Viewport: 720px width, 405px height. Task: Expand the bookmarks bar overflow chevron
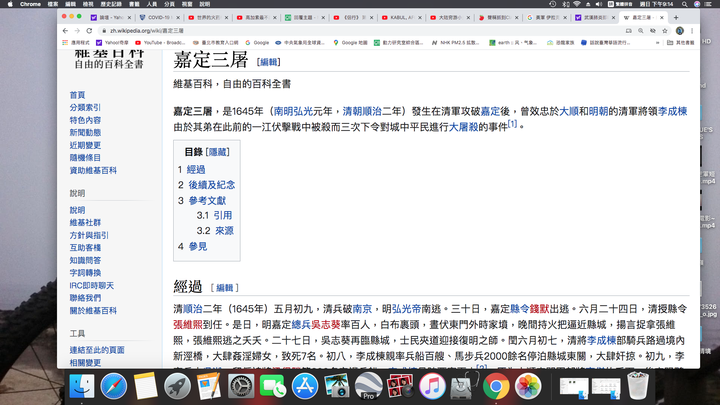point(658,43)
